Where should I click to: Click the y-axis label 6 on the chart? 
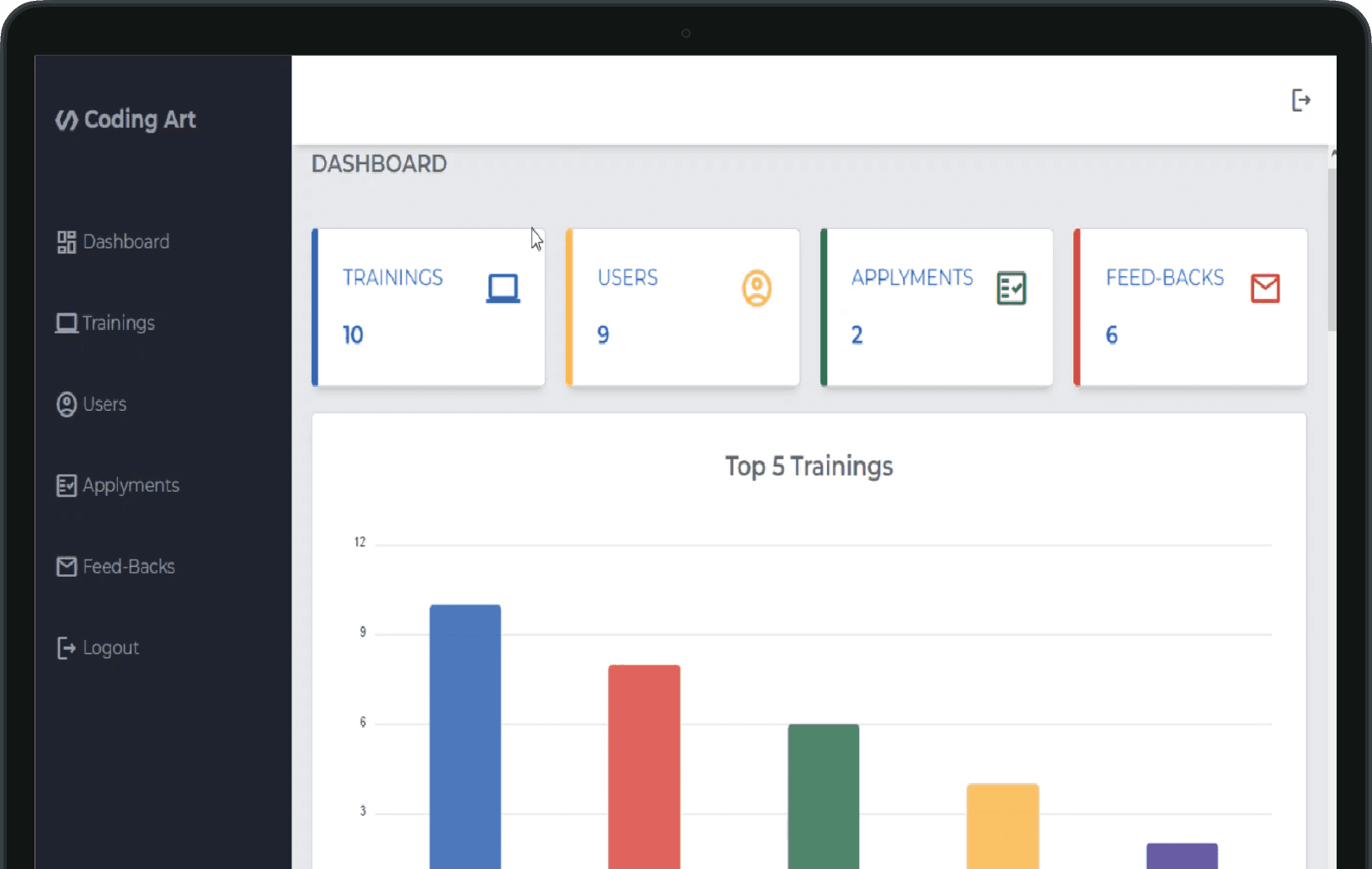pos(363,722)
